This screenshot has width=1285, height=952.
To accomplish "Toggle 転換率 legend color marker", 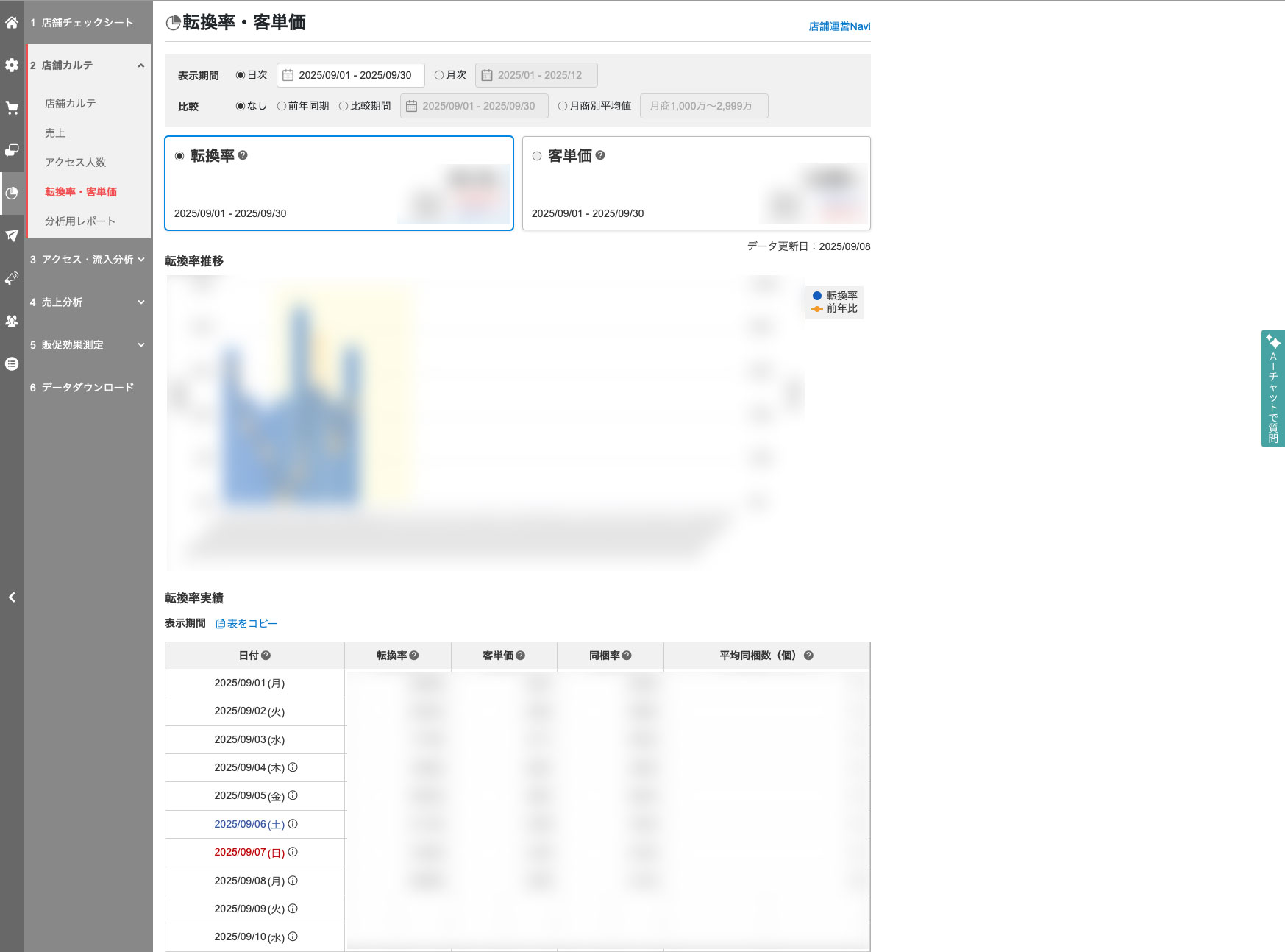I will (x=816, y=296).
